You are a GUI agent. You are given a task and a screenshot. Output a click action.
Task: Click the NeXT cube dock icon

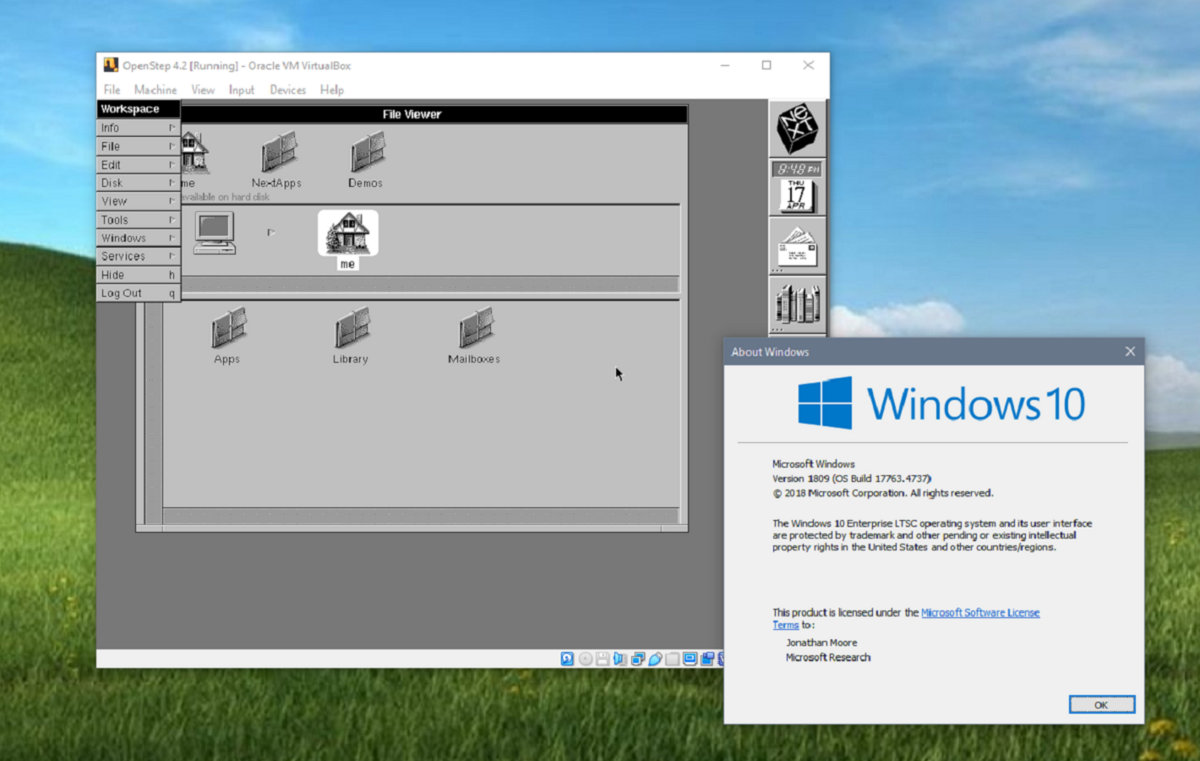tap(797, 128)
